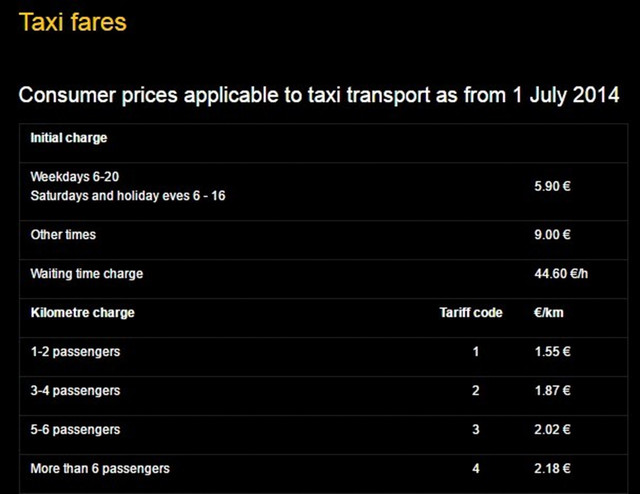Select the "Weekdays 6-20" text
Viewport: 640px width, 494px height.
coord(75,176)
